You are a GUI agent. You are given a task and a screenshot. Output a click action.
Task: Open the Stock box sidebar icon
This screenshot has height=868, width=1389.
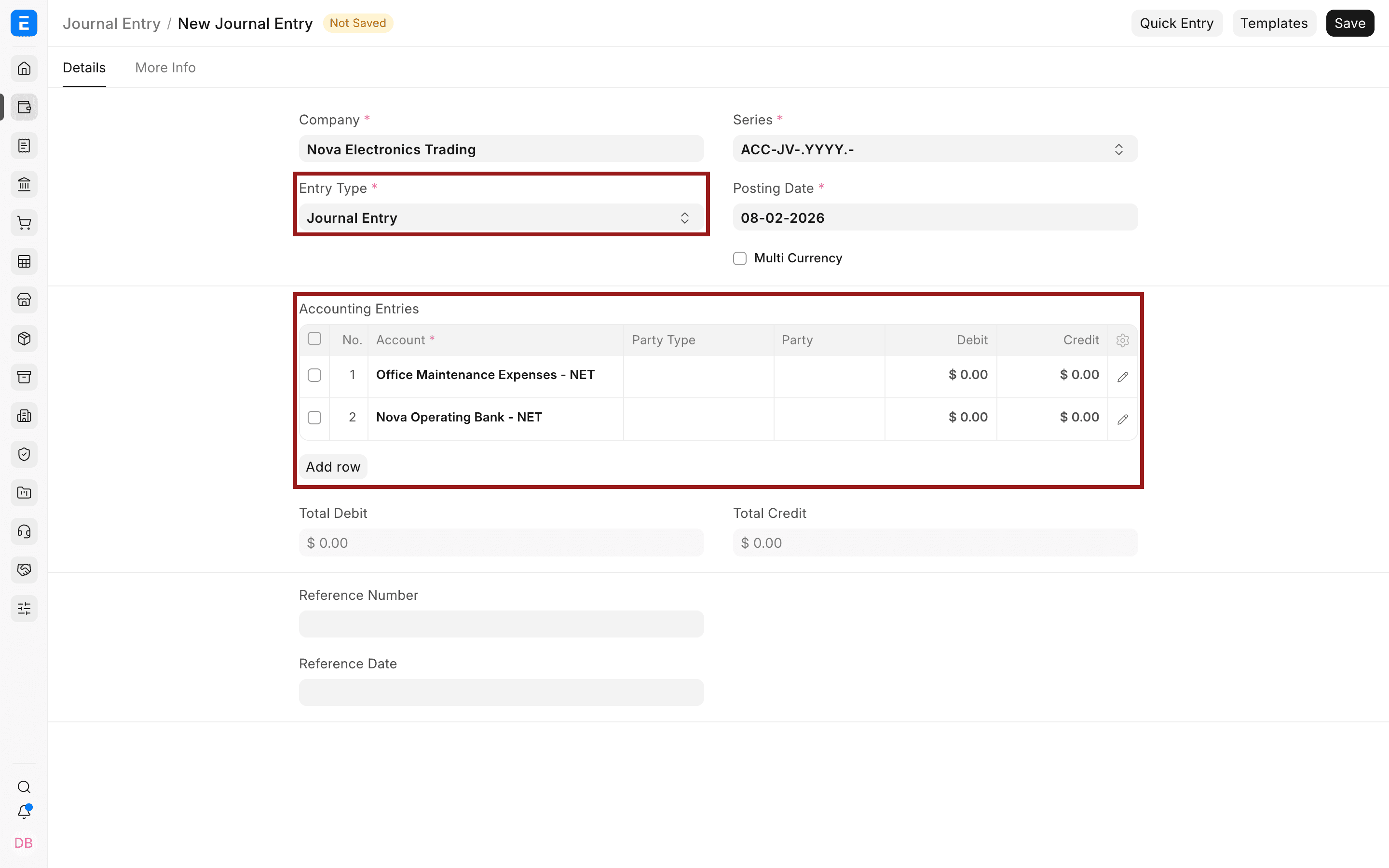[24, 339]
